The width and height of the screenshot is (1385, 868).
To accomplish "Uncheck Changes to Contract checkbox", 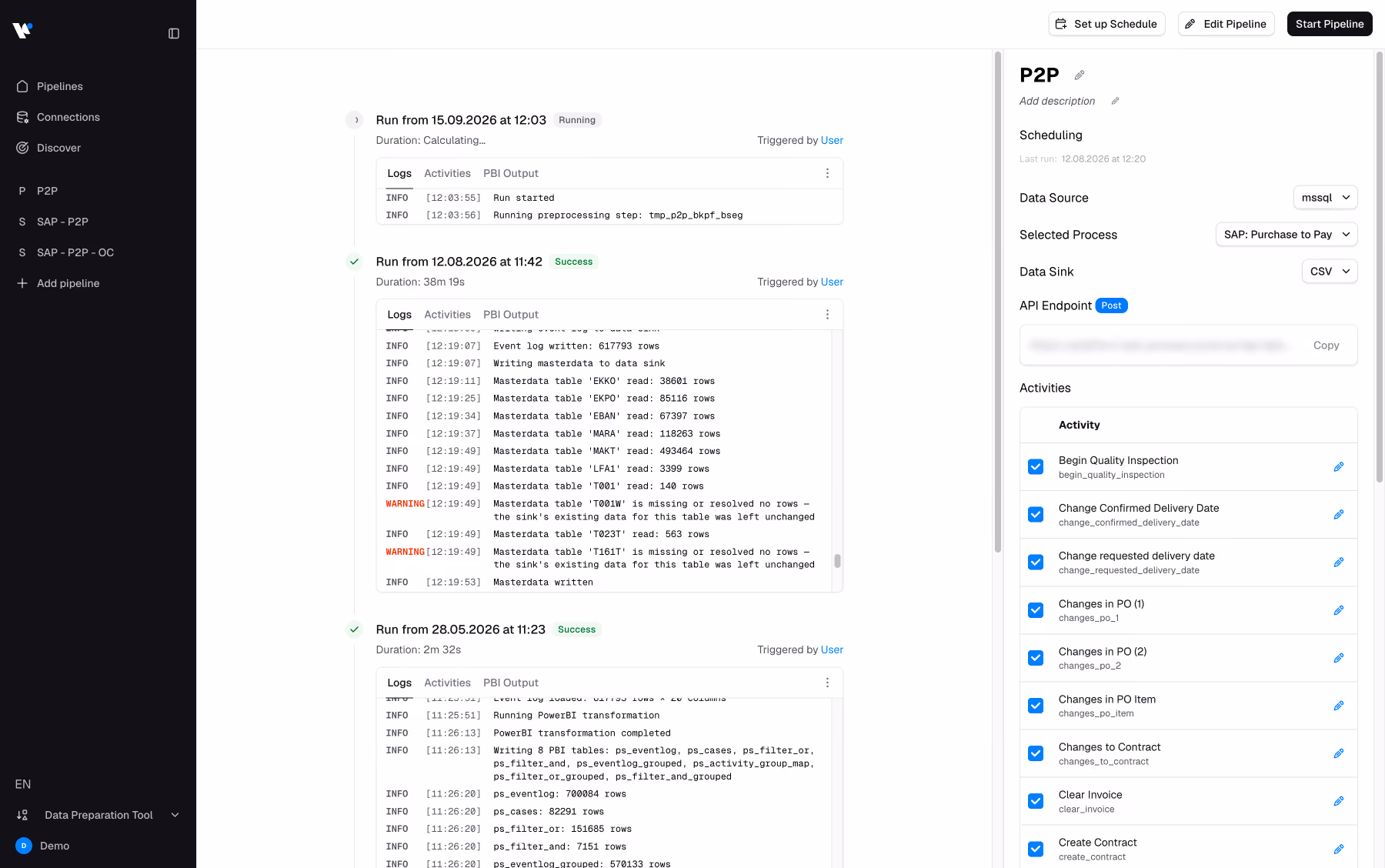I will pyautogui.click(x=1036, y=753).
